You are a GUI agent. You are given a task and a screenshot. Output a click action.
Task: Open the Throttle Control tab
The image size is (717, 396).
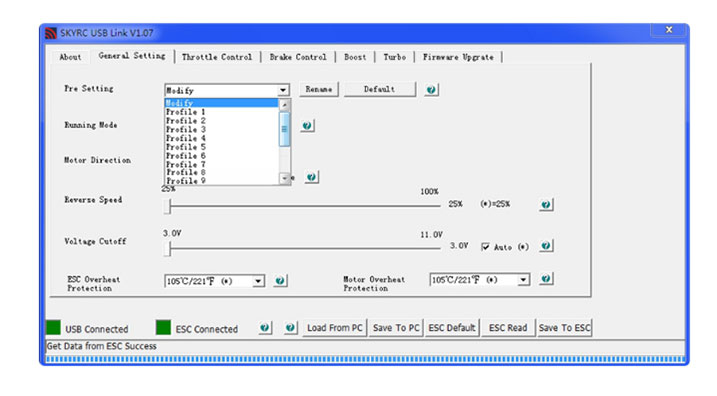(x=217, y=57)
